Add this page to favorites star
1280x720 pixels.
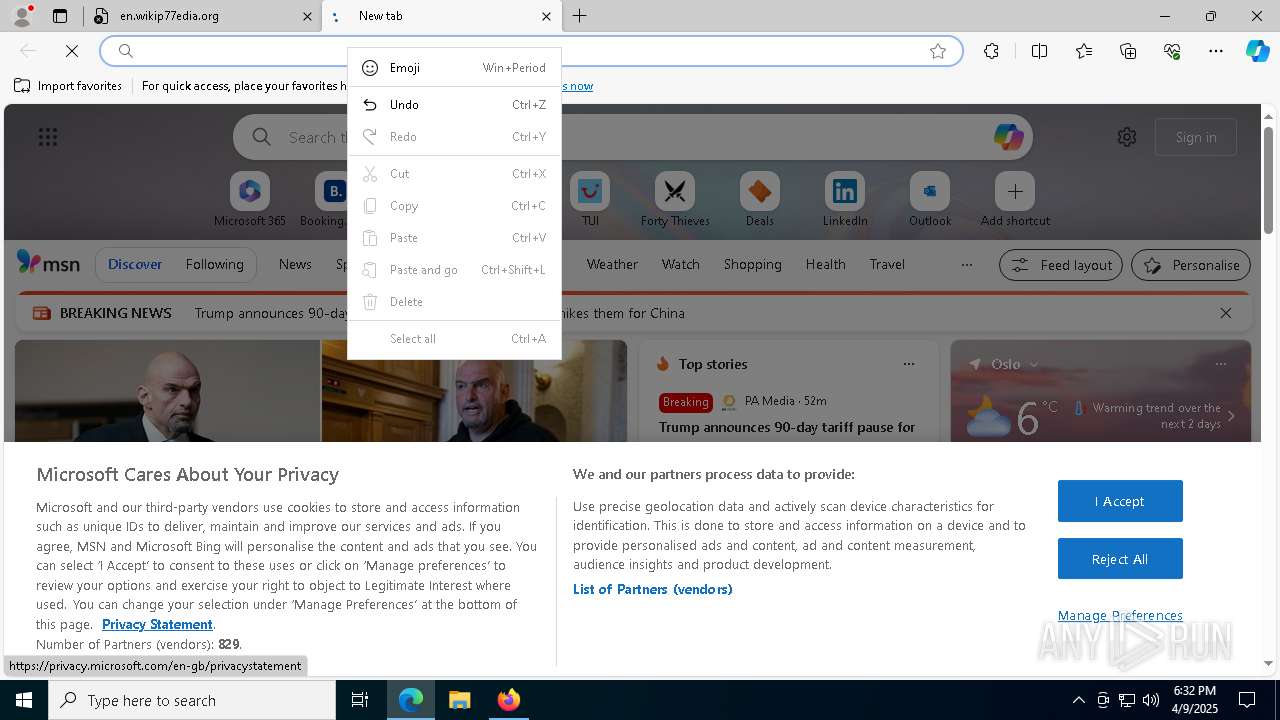tap(938, 51)
